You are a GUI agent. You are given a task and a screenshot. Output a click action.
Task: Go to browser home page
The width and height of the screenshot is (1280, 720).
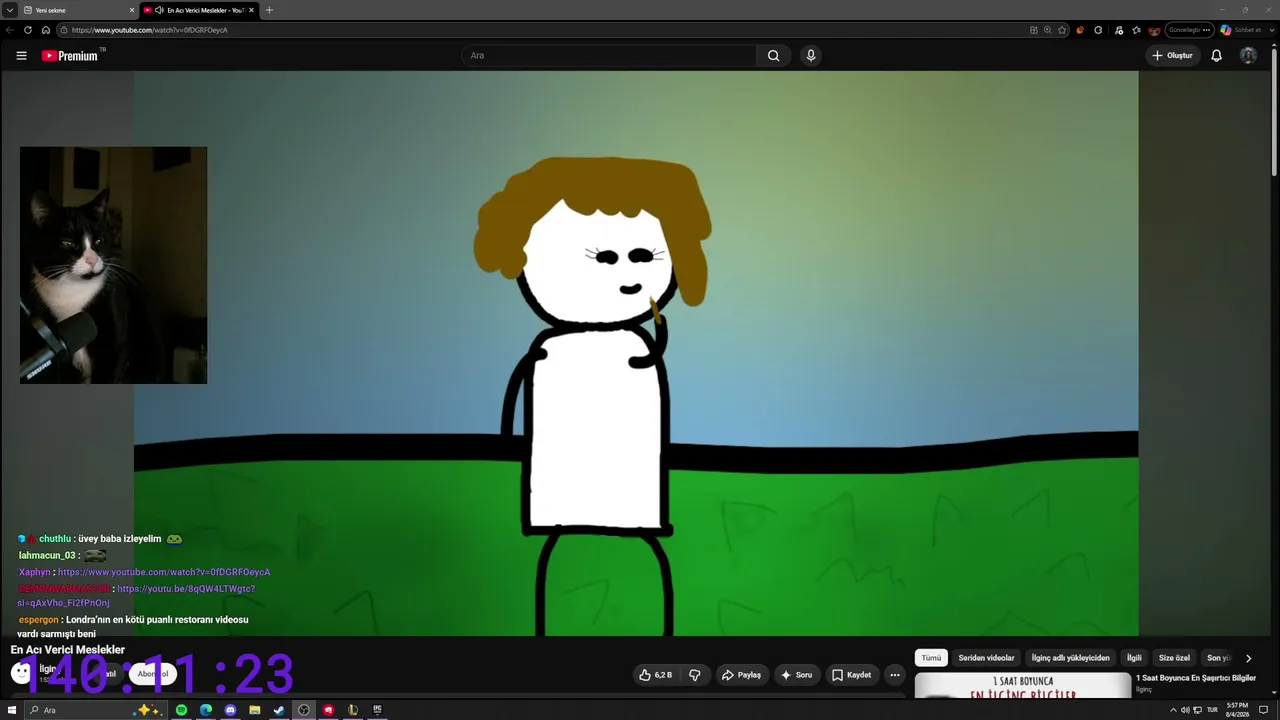46,30
